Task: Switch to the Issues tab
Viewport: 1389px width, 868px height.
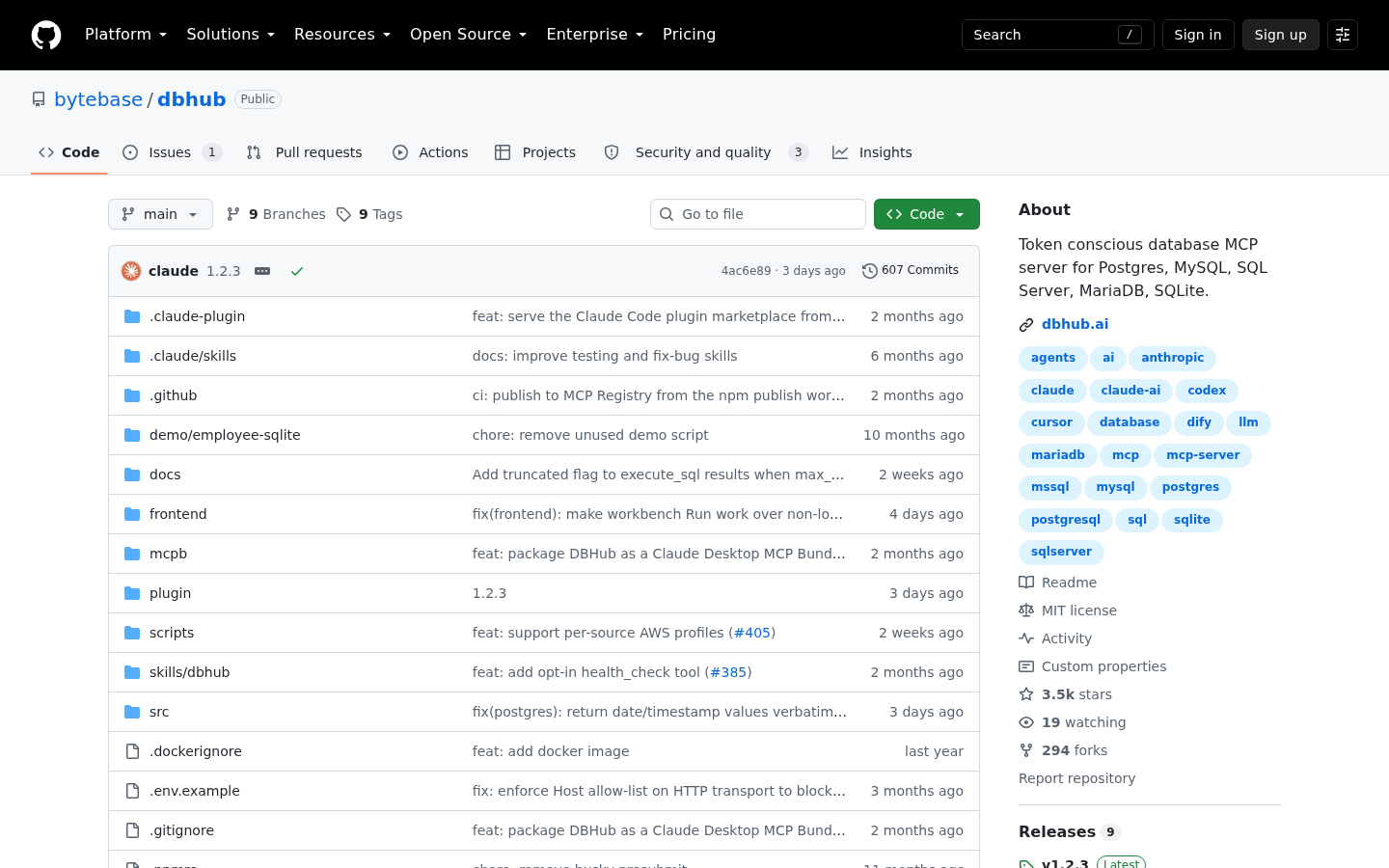Action: pos(172,152)
